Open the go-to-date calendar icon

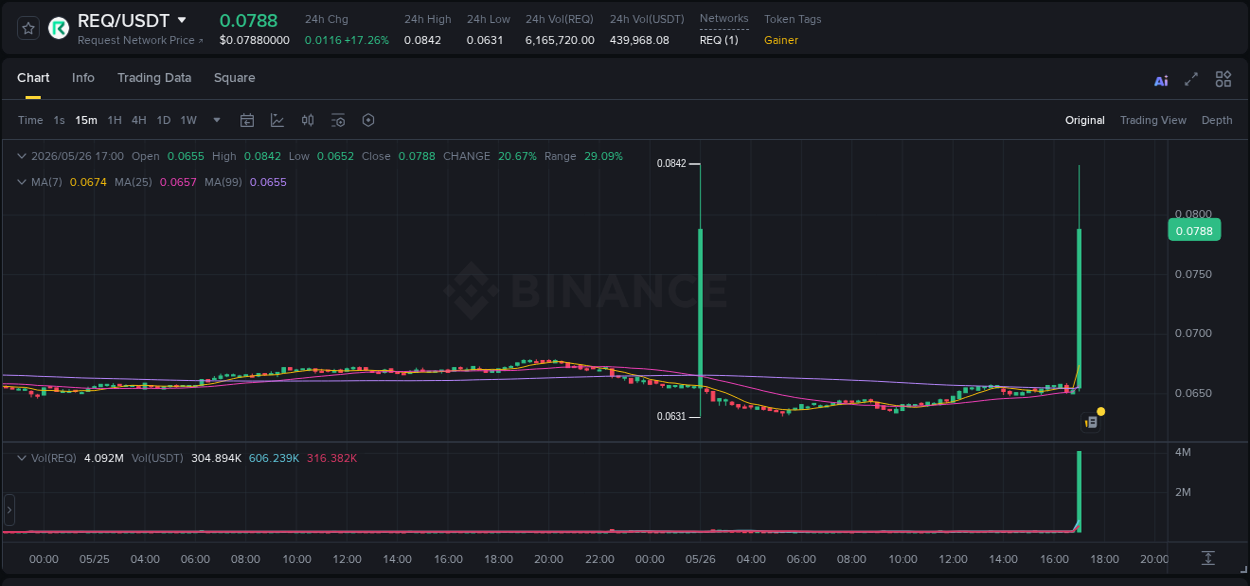point(247,120)
